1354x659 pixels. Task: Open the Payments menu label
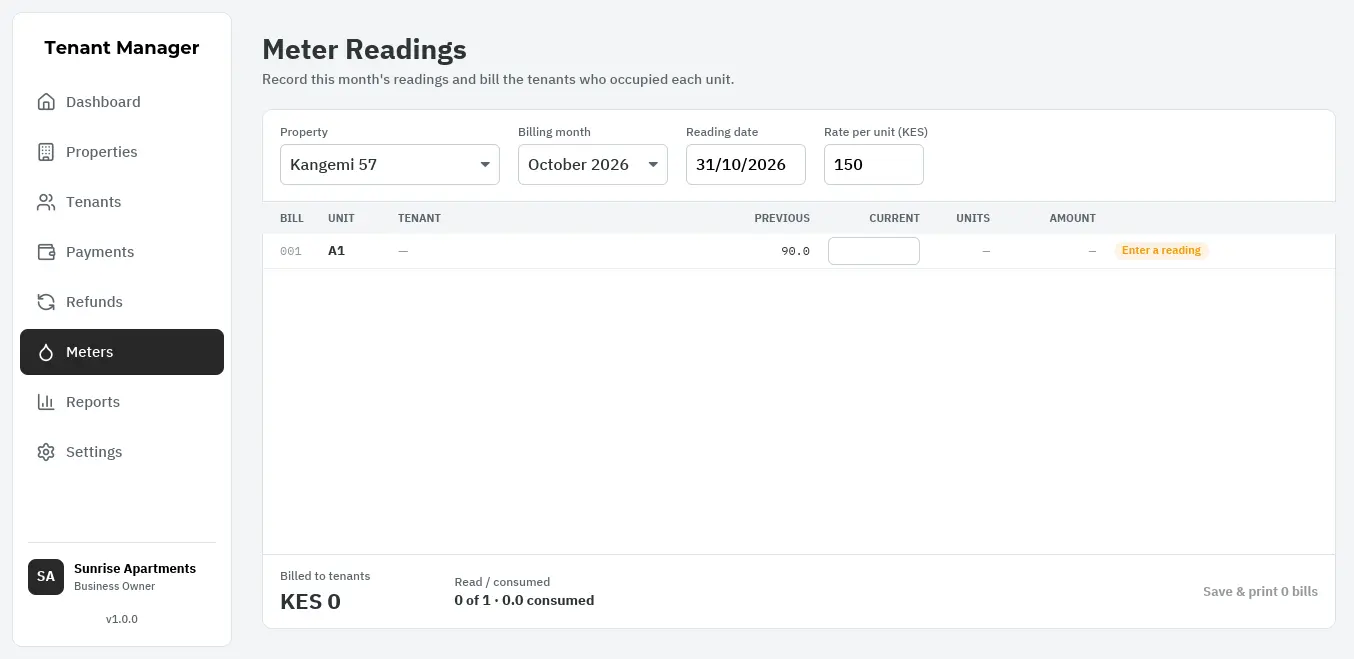click(x=100, y=252)
